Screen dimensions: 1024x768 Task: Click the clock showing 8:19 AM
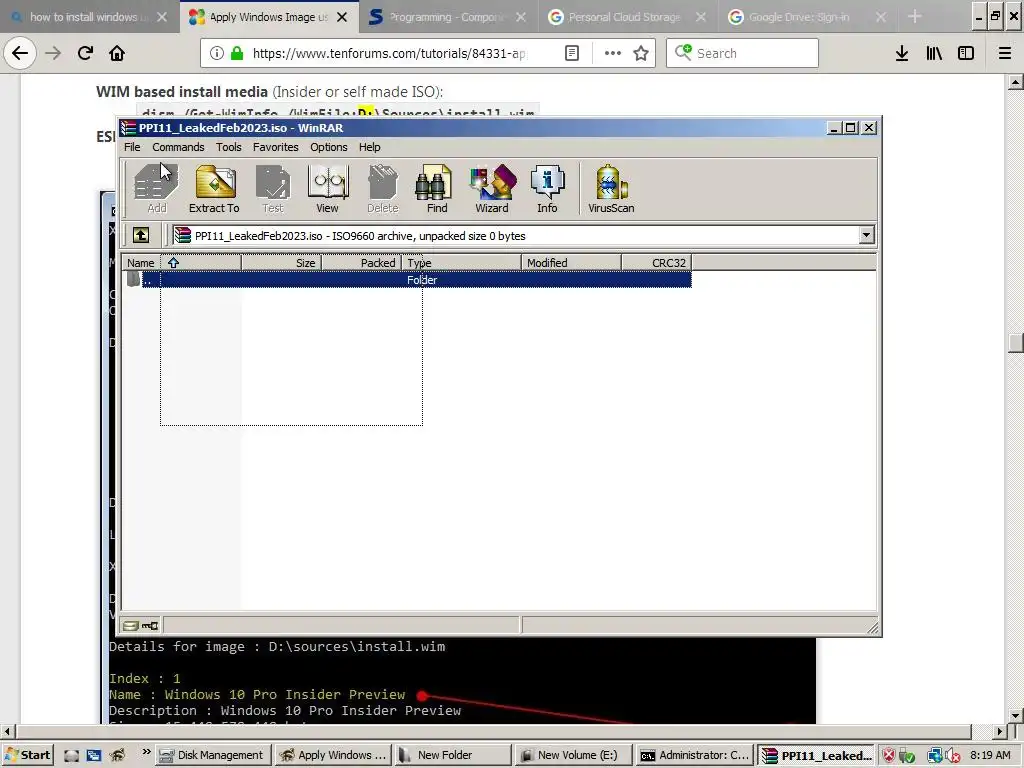click(x=990, y=755)
